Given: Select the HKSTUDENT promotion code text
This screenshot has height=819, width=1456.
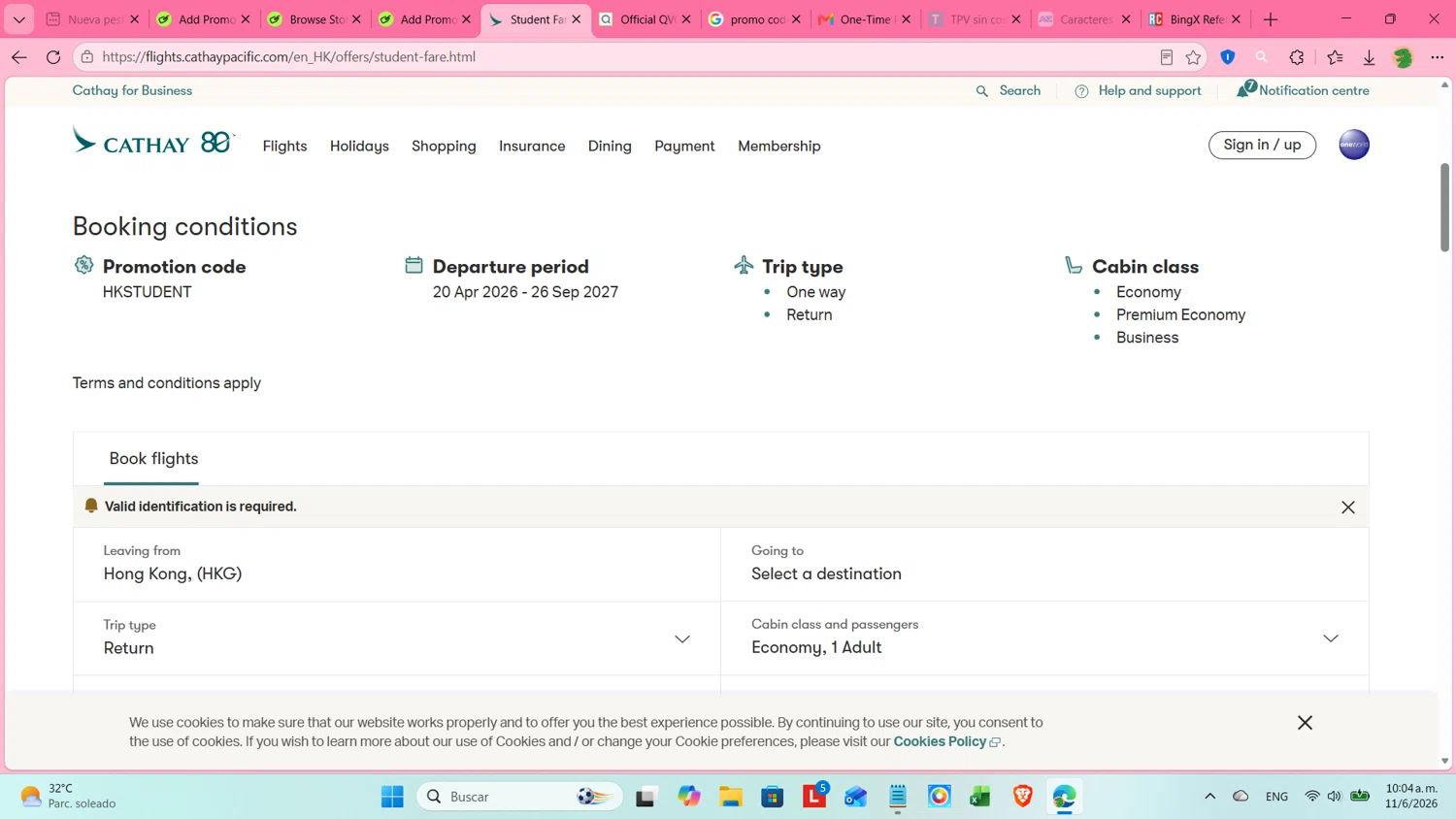Looking at the screenshot, I should point(147,292).
